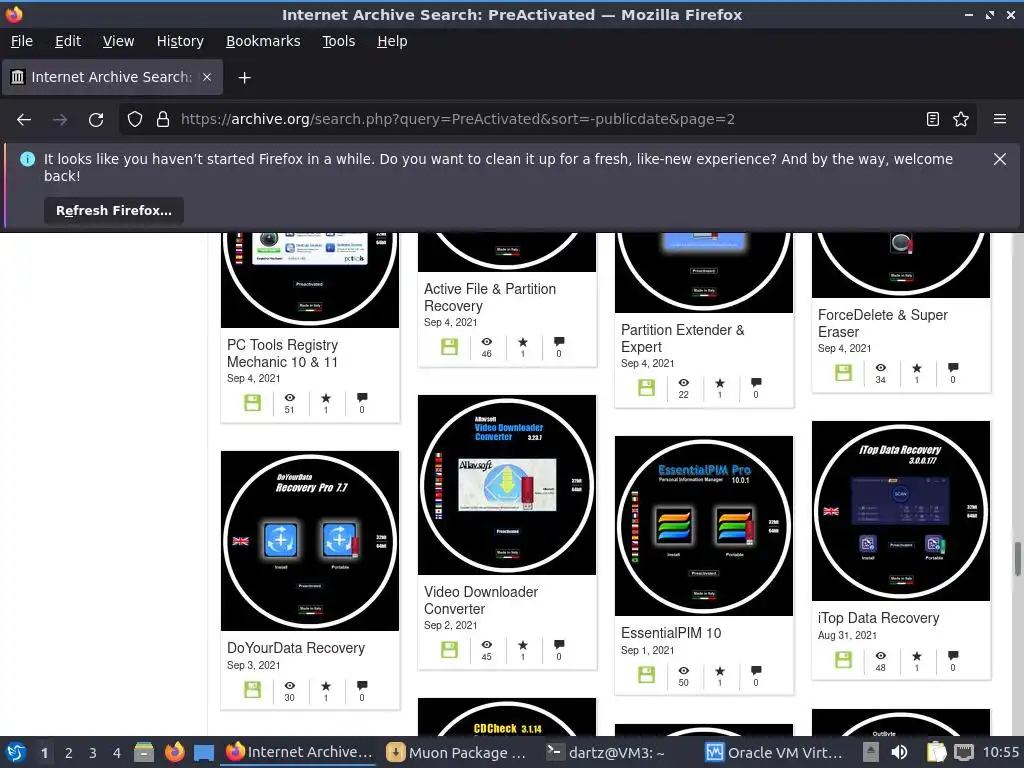1024x768 pixels.
Task: Open the system start menu icon
Action: [16, 753]
